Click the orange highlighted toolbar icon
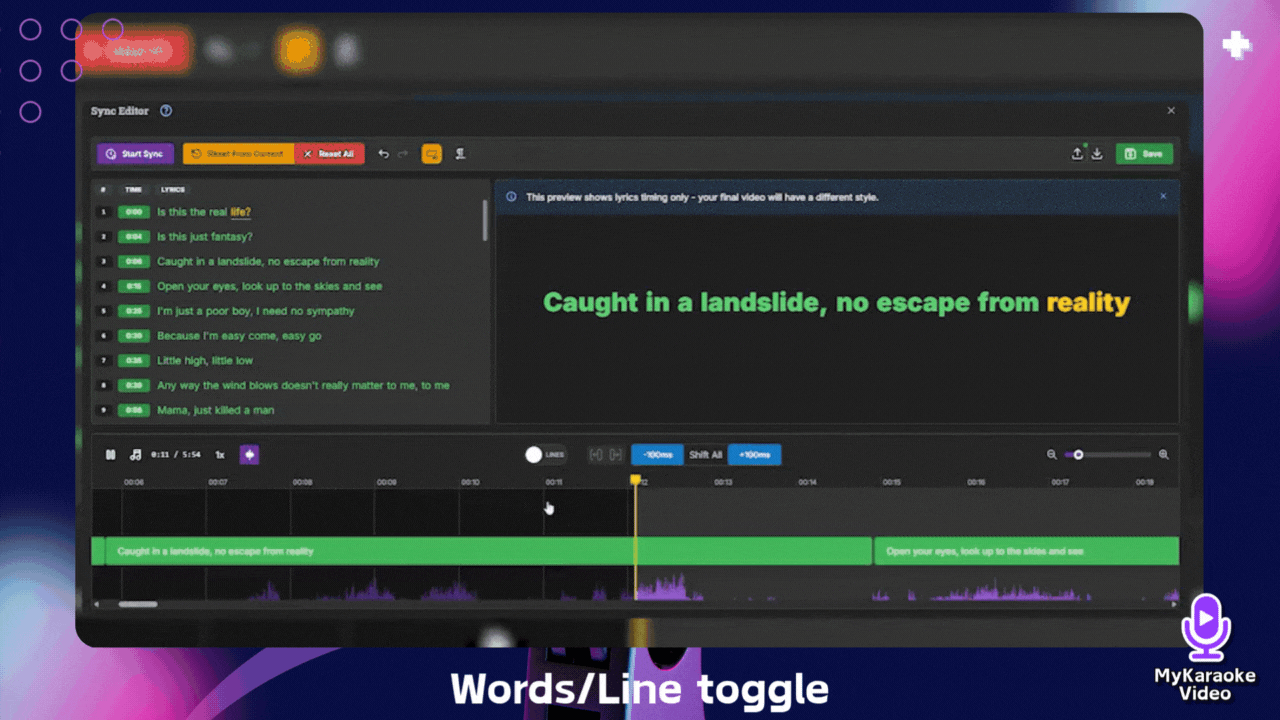 click(x=432, y=154)
